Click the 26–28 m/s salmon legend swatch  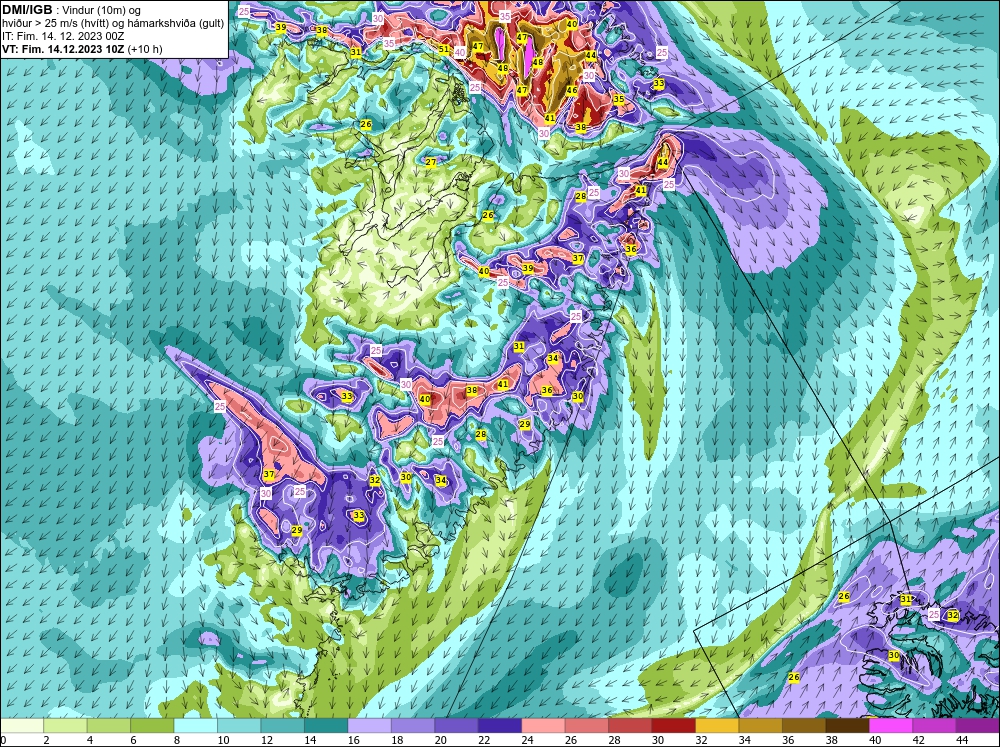point(586,726)
